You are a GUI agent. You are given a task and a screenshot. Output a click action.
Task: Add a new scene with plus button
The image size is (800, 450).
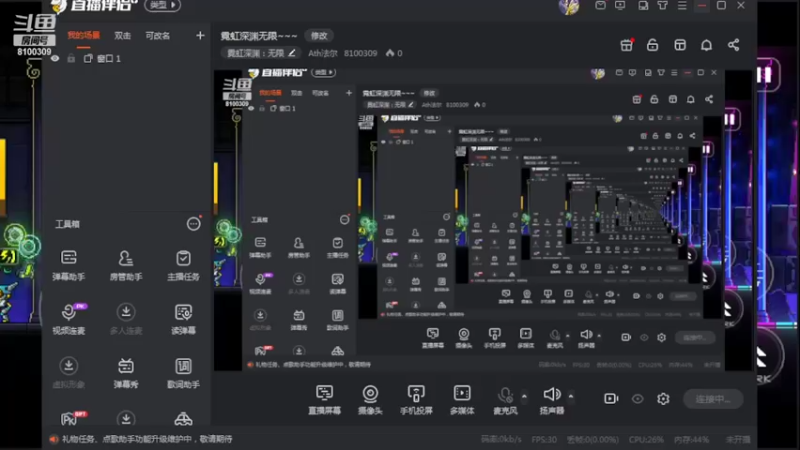[x=200, y=35]
